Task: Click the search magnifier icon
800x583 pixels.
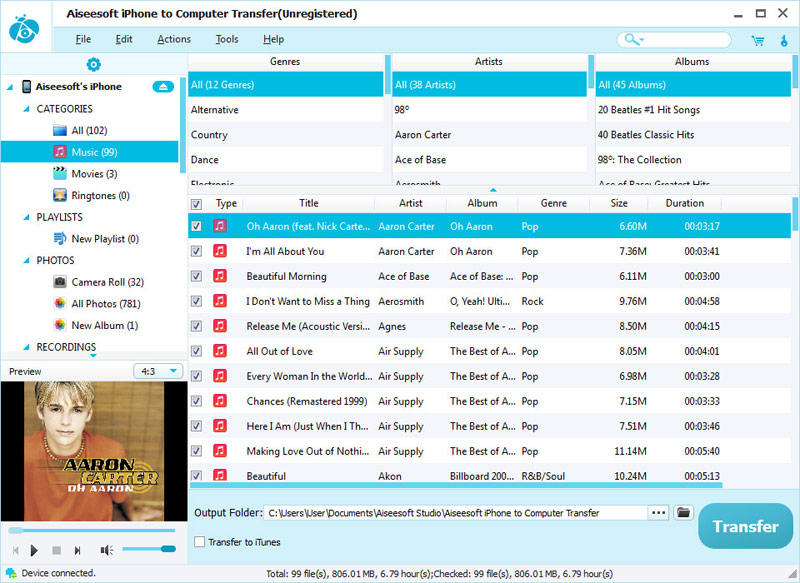Action: click(631, 39)
